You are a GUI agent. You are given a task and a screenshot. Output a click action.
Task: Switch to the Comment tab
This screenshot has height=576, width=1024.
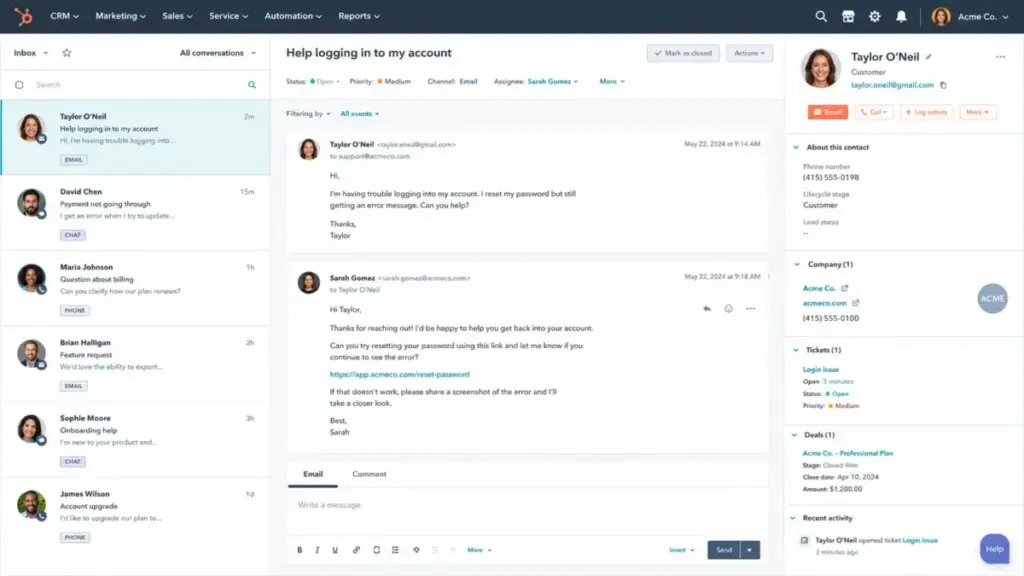pyautogui.click(x=369, y=474)
